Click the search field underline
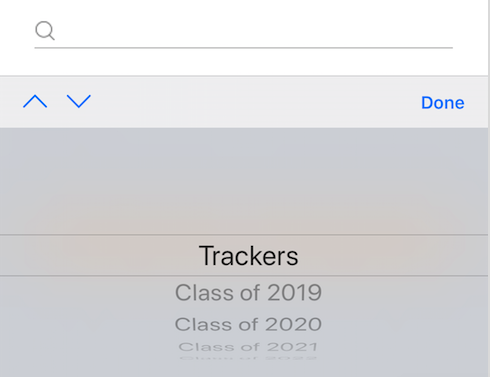This screenshot has height=377, width=490. tap(244, 48)
